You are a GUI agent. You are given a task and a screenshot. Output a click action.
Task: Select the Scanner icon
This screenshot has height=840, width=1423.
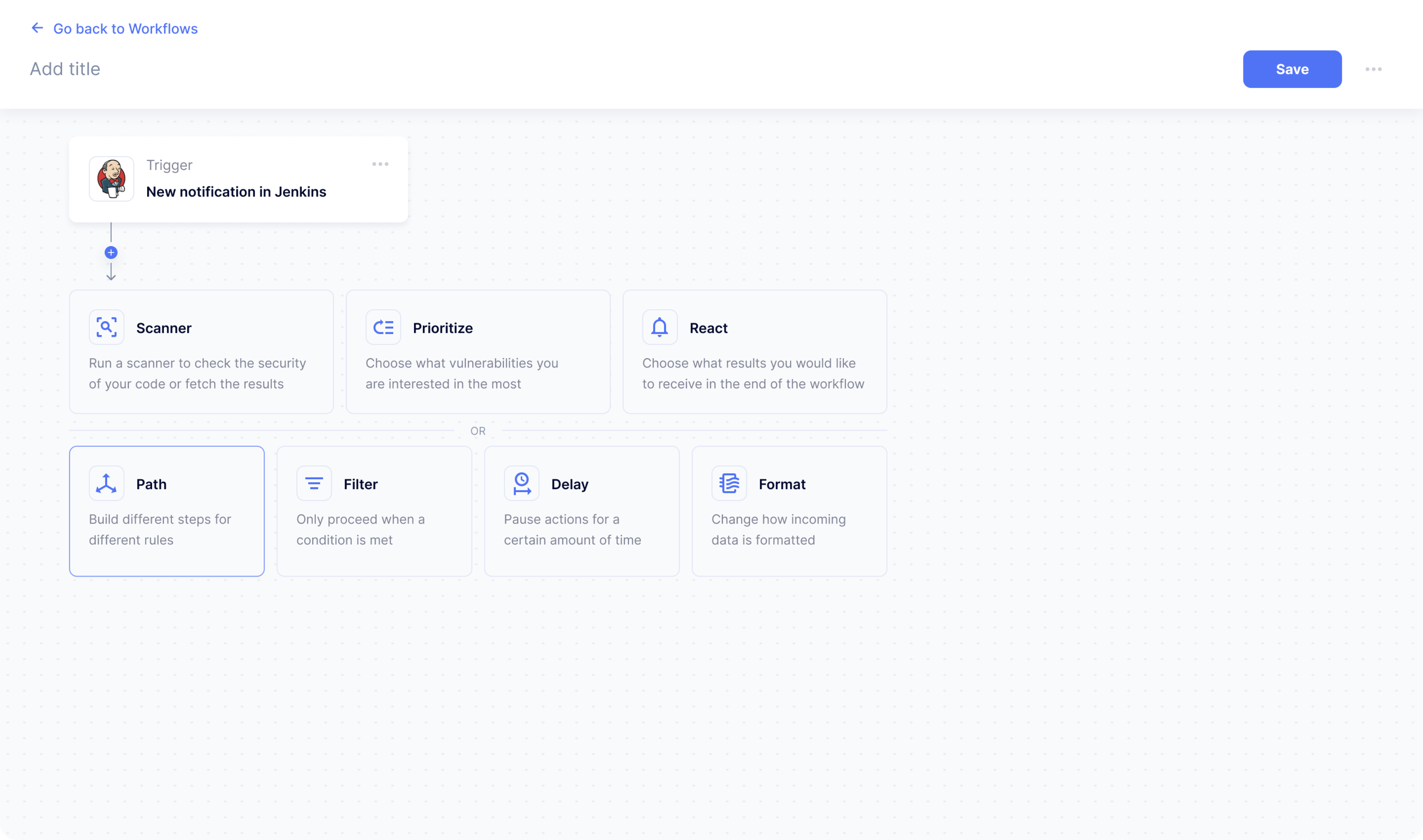point(106,326)
